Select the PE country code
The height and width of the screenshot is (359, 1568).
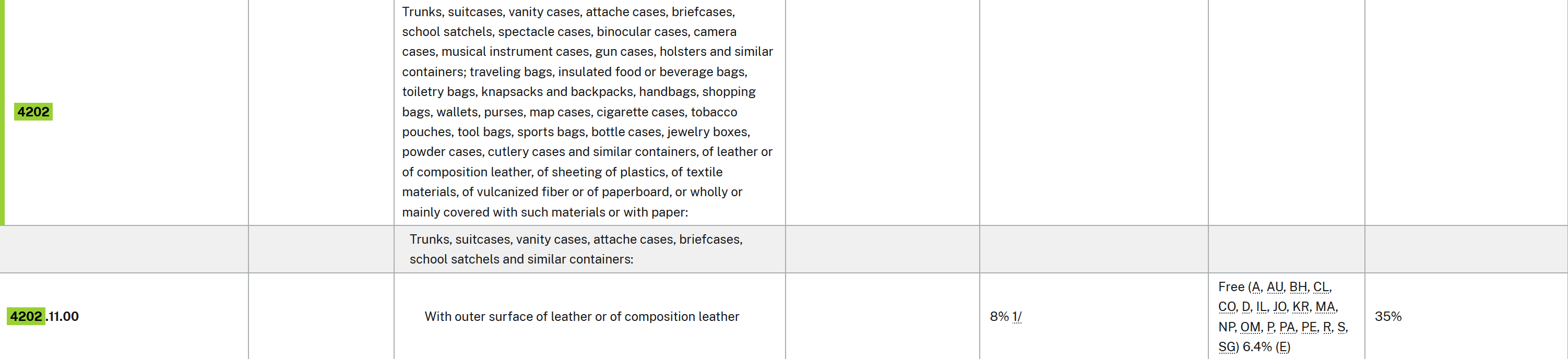pyautogui.click(x=1309, y=327)
